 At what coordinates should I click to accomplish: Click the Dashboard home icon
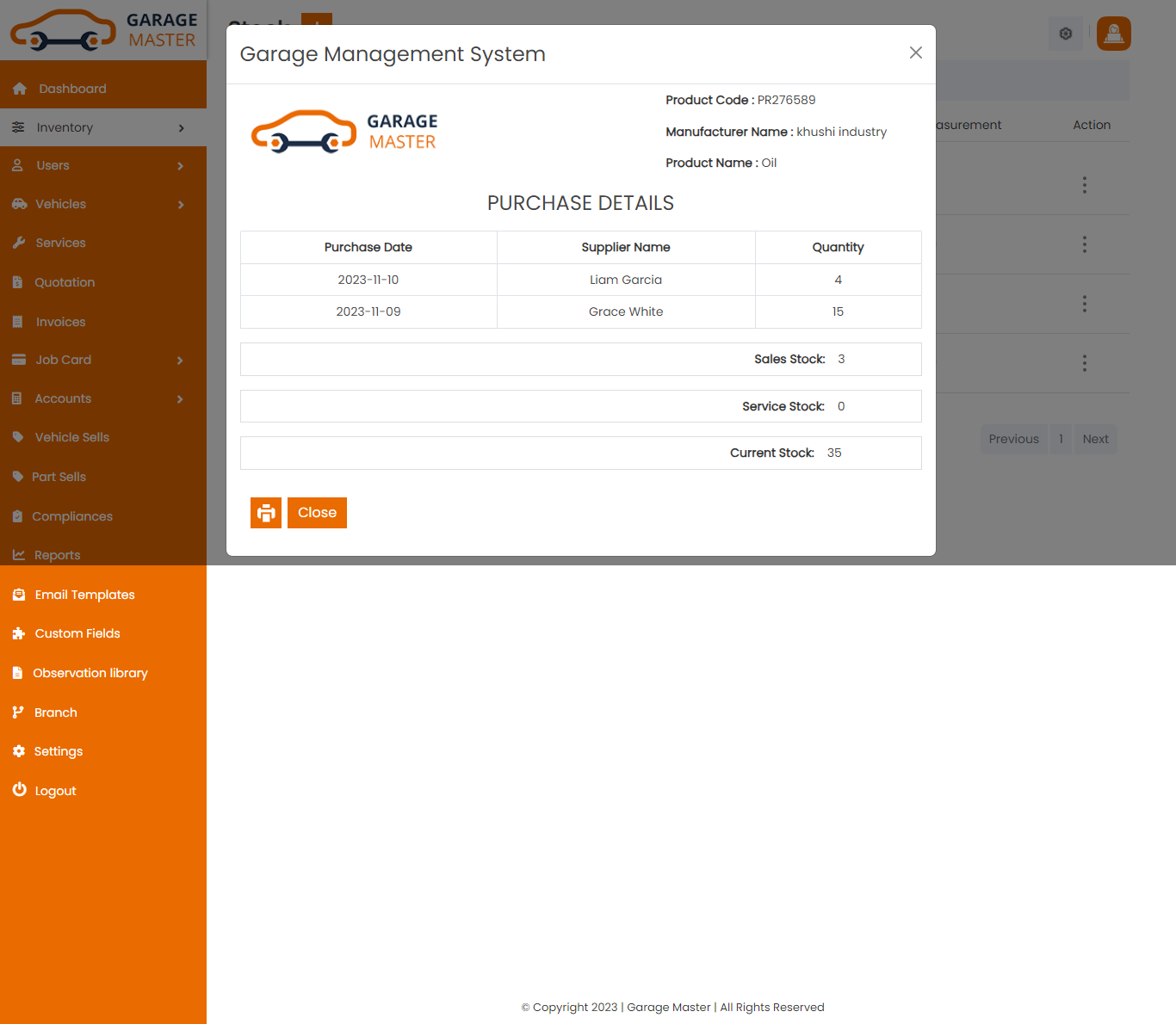(x=20, y=89)
